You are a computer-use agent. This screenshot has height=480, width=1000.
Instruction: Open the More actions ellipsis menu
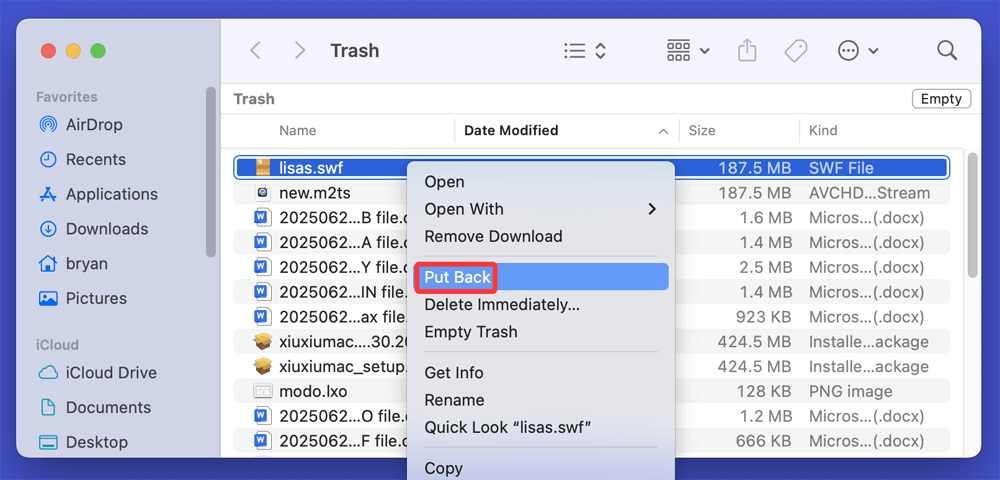(858, 51)
